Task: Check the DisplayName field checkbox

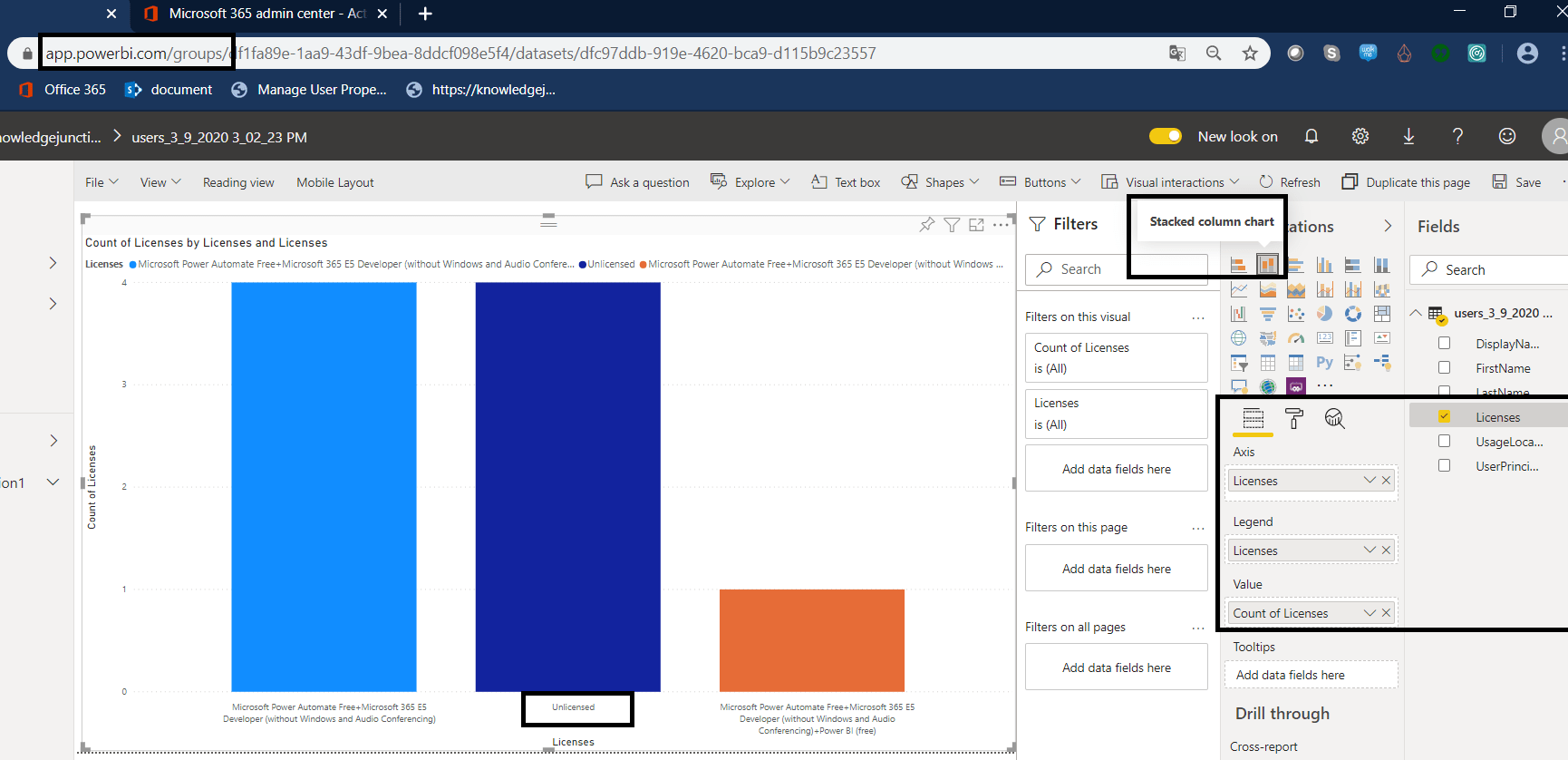Action: tap(1444, 344)
